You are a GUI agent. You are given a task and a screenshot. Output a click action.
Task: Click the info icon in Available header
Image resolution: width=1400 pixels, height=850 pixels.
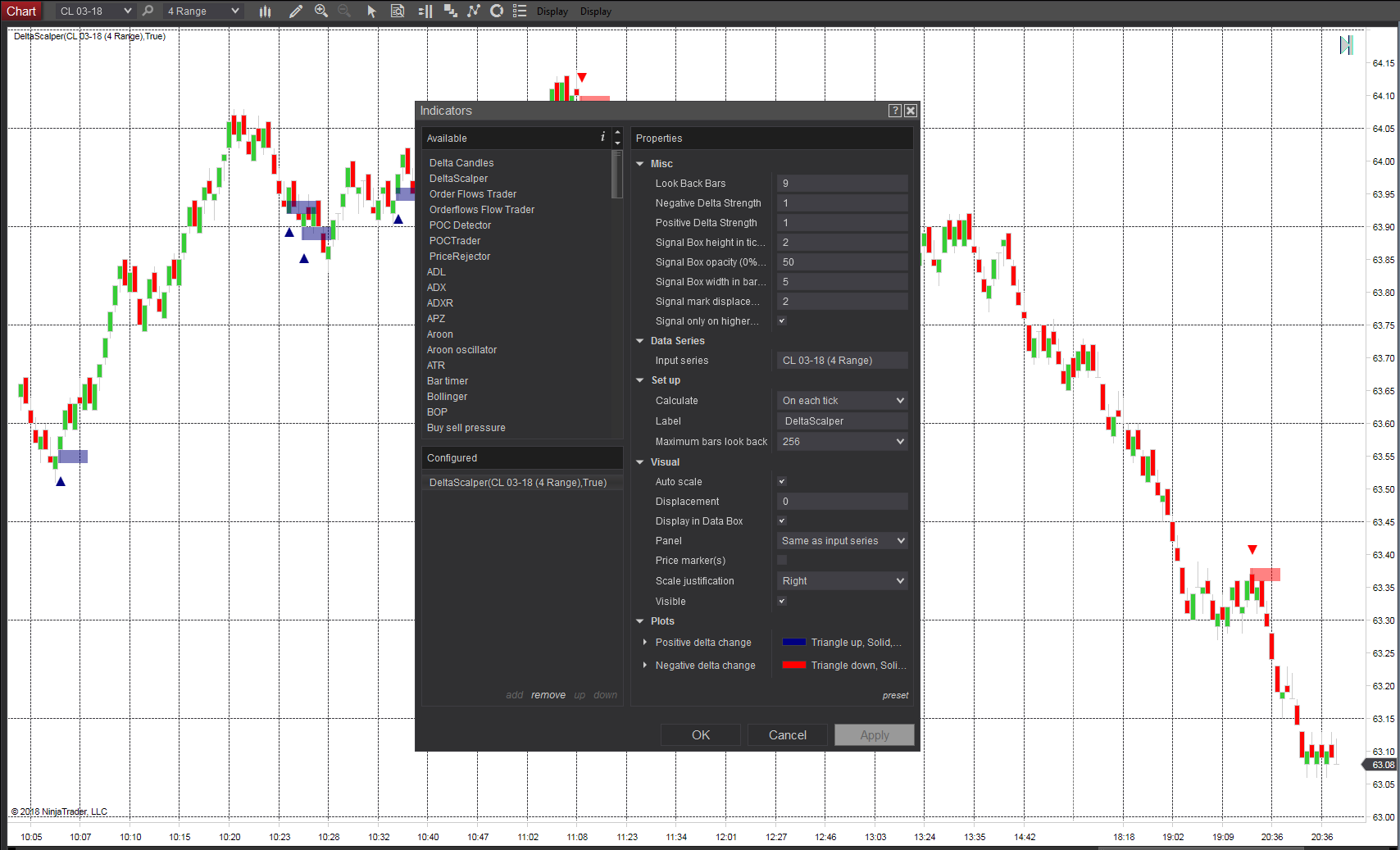pos(602,137)
